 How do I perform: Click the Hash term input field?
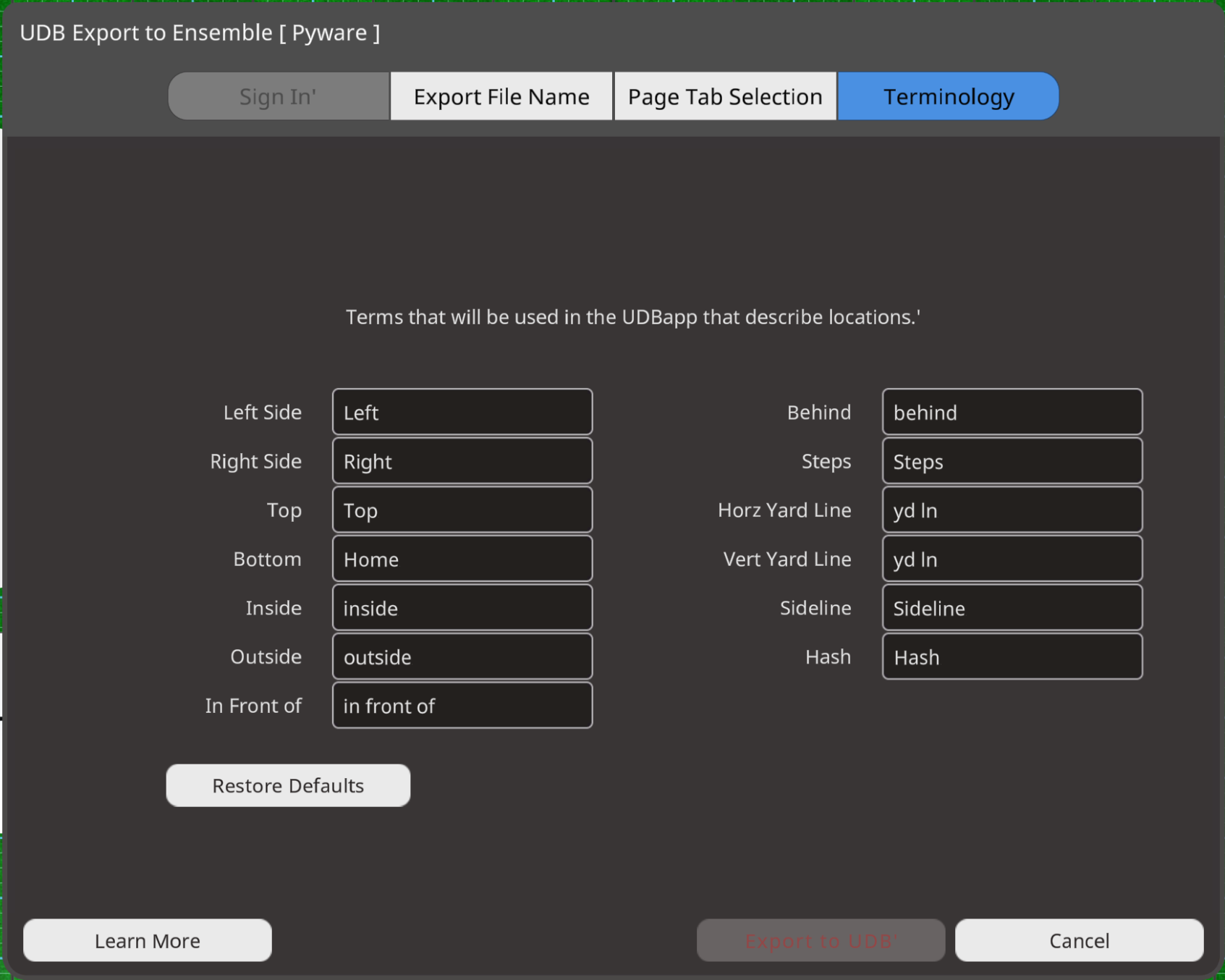click(x=1012, y=656)
